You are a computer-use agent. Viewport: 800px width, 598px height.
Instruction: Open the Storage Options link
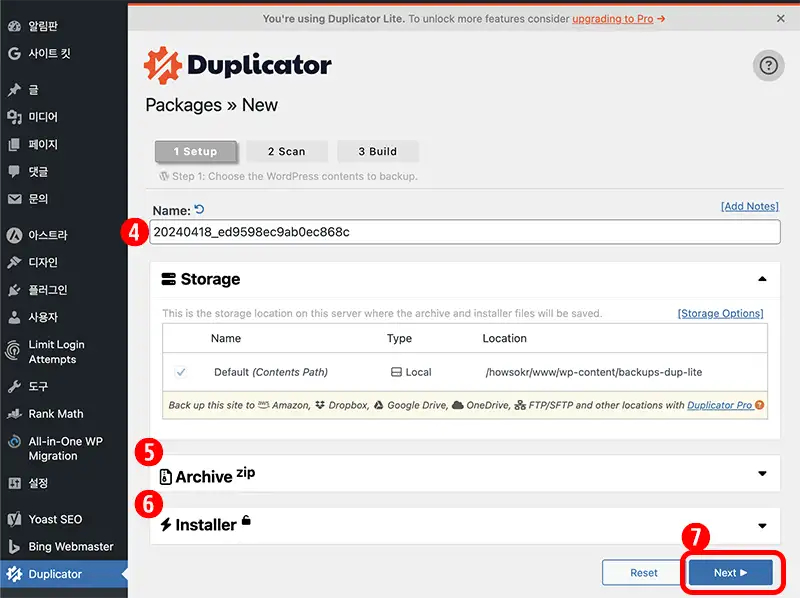pyautogui.click(x=720, y=313)
